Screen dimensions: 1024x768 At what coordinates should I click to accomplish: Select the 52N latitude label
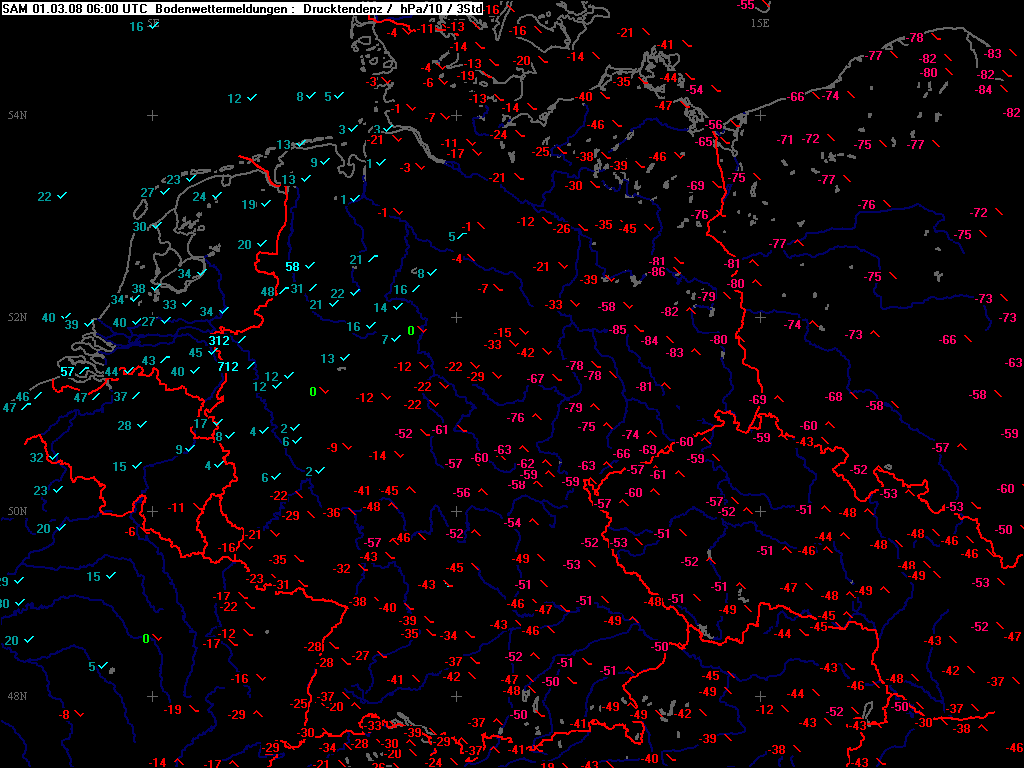coord(17,317)
